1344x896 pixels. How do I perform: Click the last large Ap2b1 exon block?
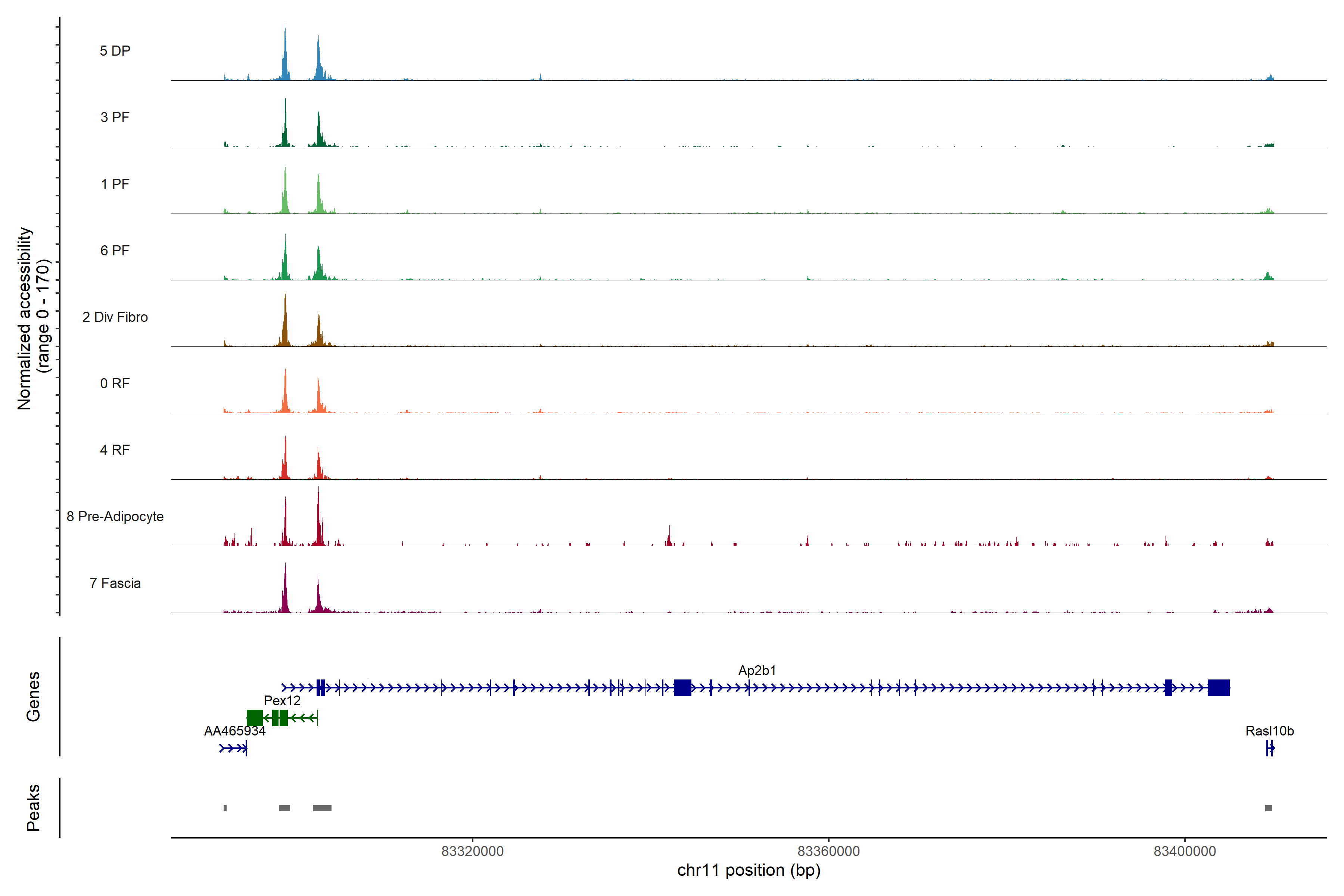1218,687
